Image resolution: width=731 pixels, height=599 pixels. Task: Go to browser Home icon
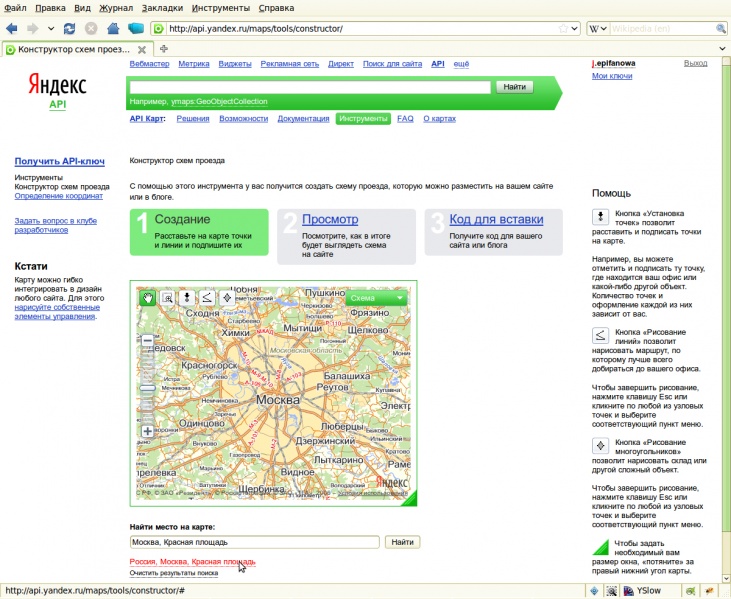[113, 29]
